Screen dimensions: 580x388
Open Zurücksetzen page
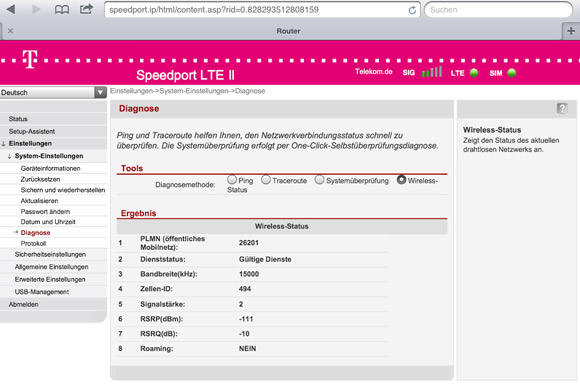pyautogui.click(x=40, y=179)
